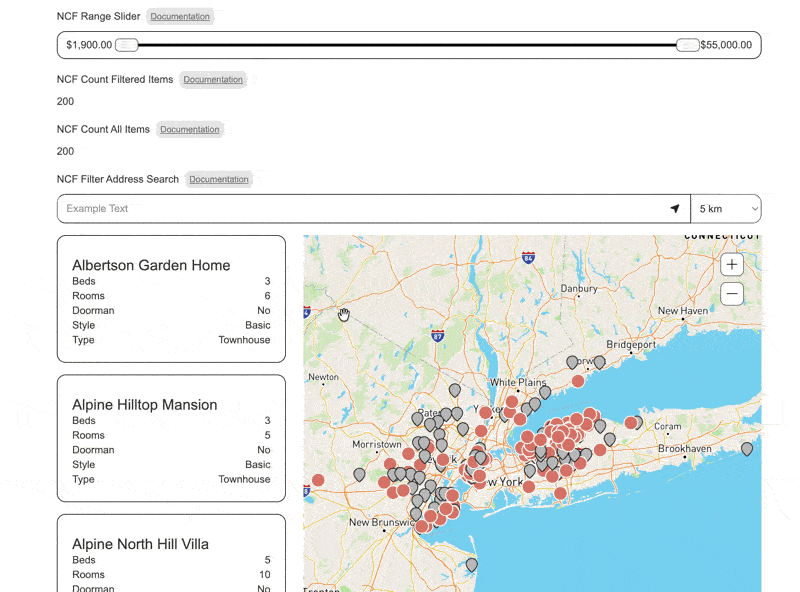Open Documentation link for NCF Count Filtered Items
The height and width of the screenshot is (592, 800).
click(213, 80)
